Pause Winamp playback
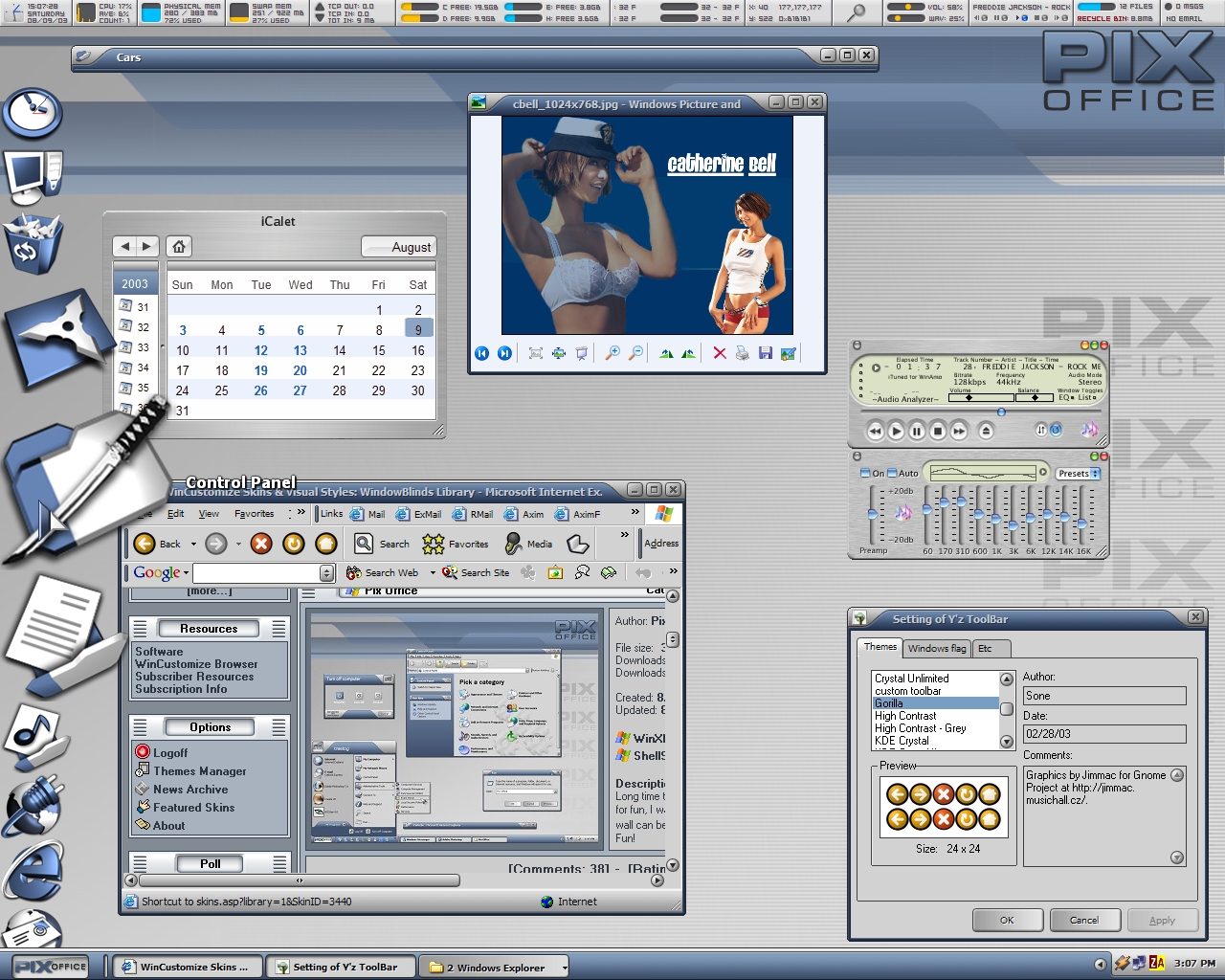The height and width of the screenshot is (980, 1225). point(917,431)
